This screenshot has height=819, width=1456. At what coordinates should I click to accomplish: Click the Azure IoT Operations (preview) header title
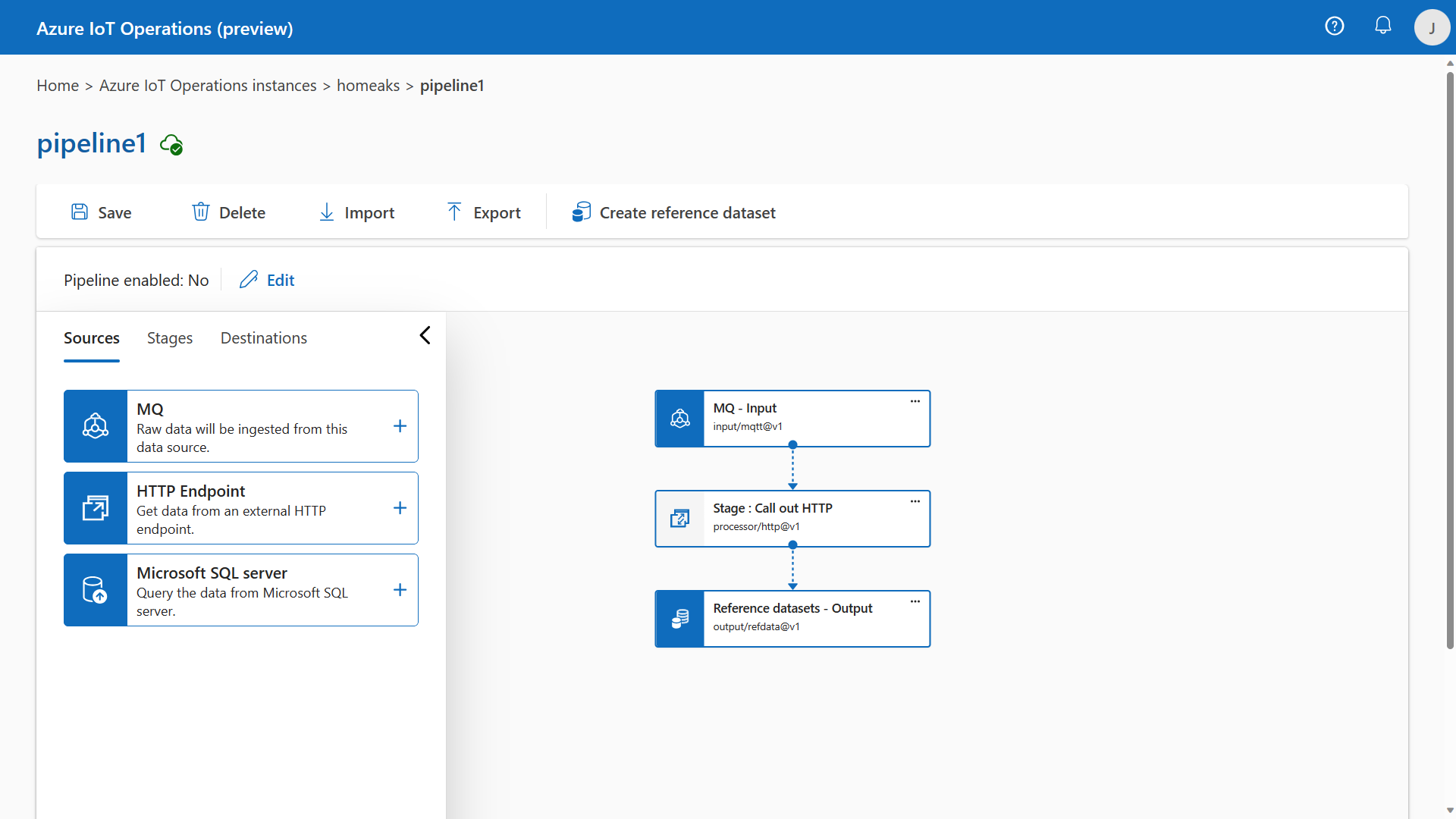point(165,29)
